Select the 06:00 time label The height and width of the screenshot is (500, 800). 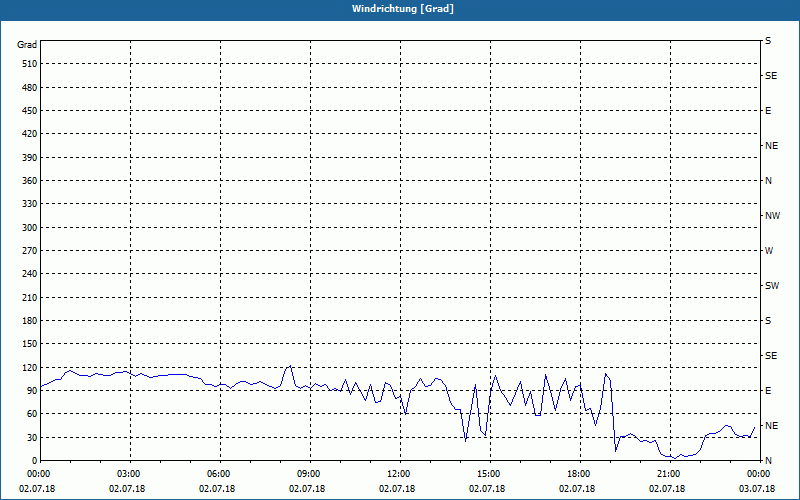click(x=220, y=474)
